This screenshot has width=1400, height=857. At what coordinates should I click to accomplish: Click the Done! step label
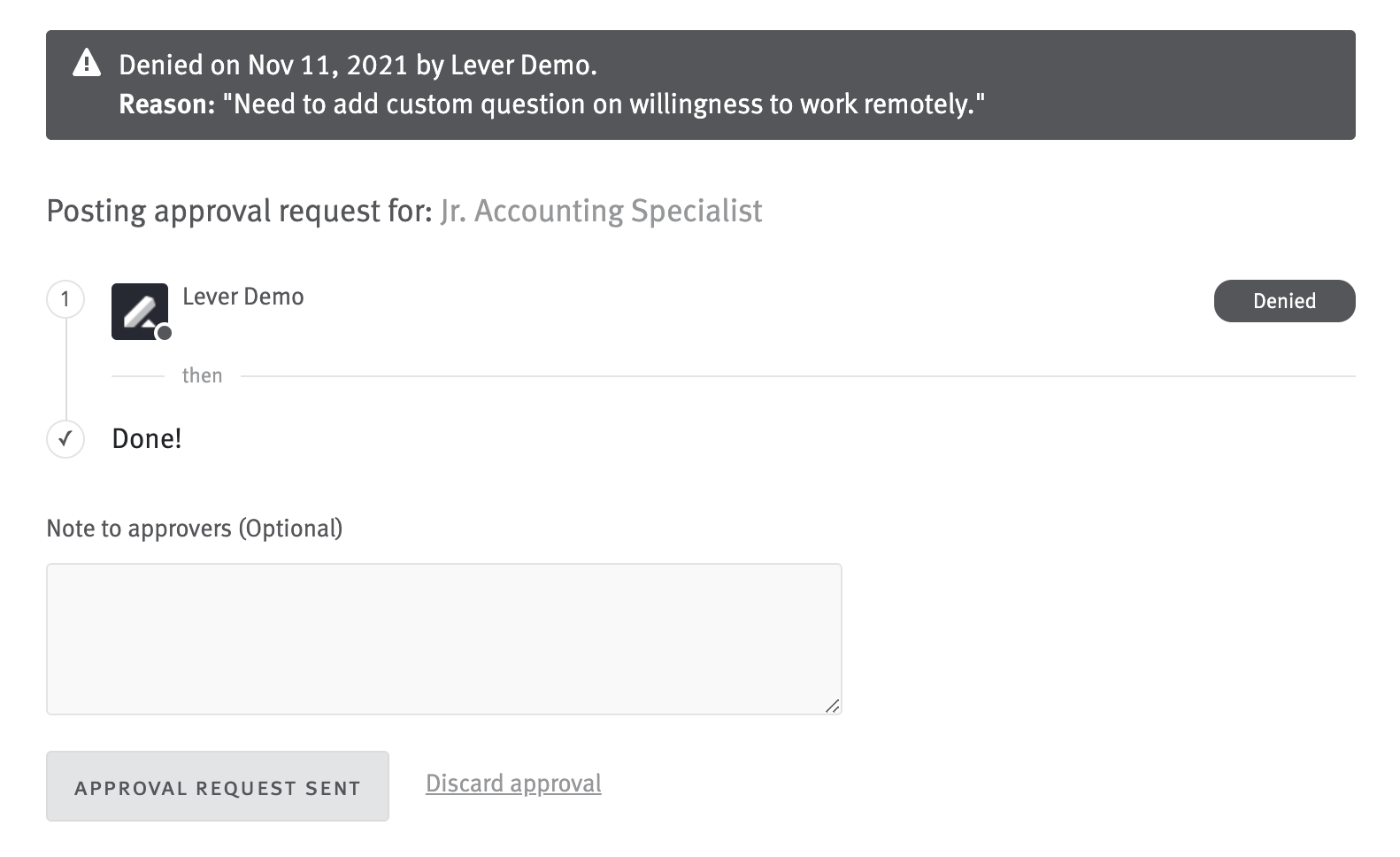[146, 438]
